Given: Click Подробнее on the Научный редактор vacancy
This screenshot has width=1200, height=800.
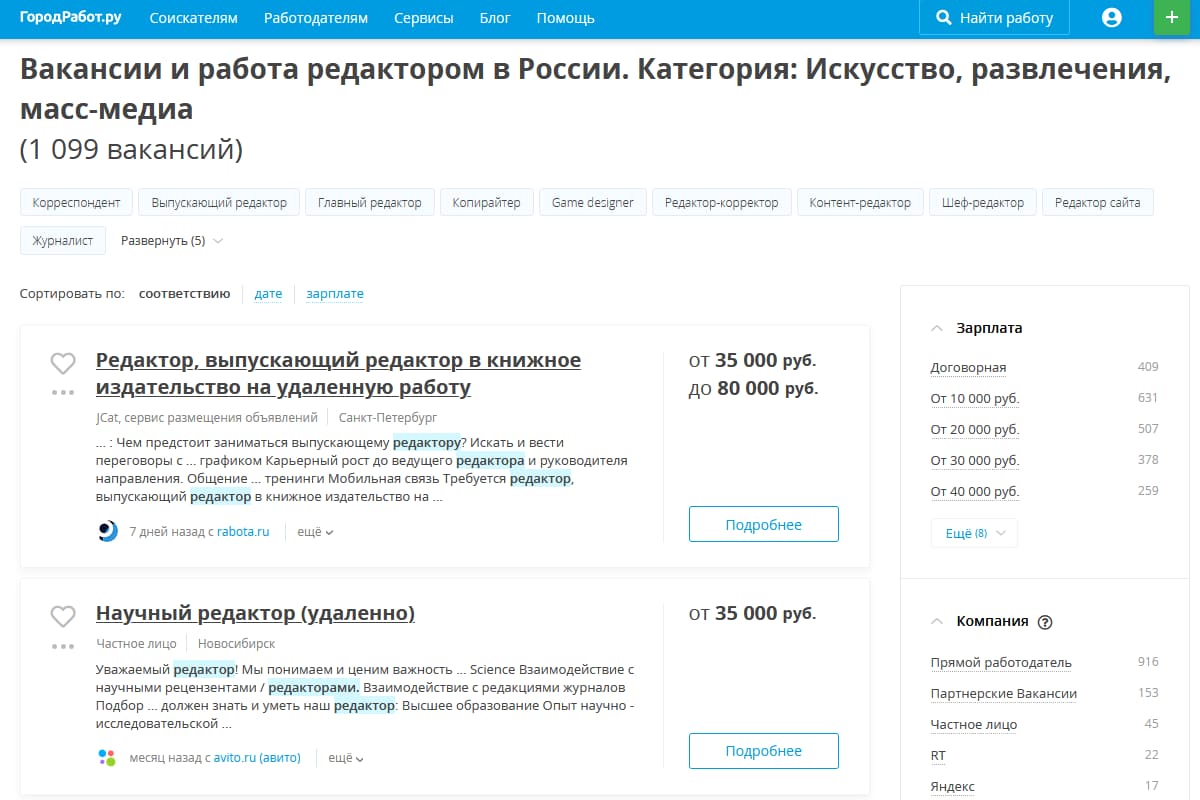Looking at the screenshot, I should (763, 750).
